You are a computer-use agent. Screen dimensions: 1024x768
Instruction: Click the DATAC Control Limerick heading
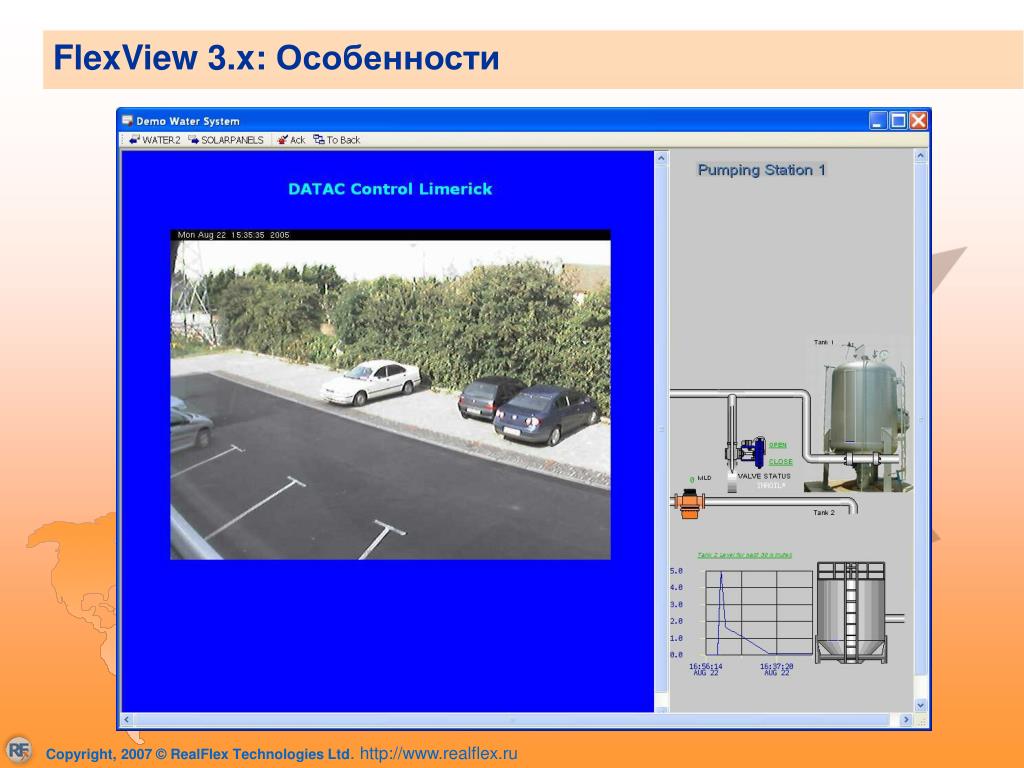390,189
